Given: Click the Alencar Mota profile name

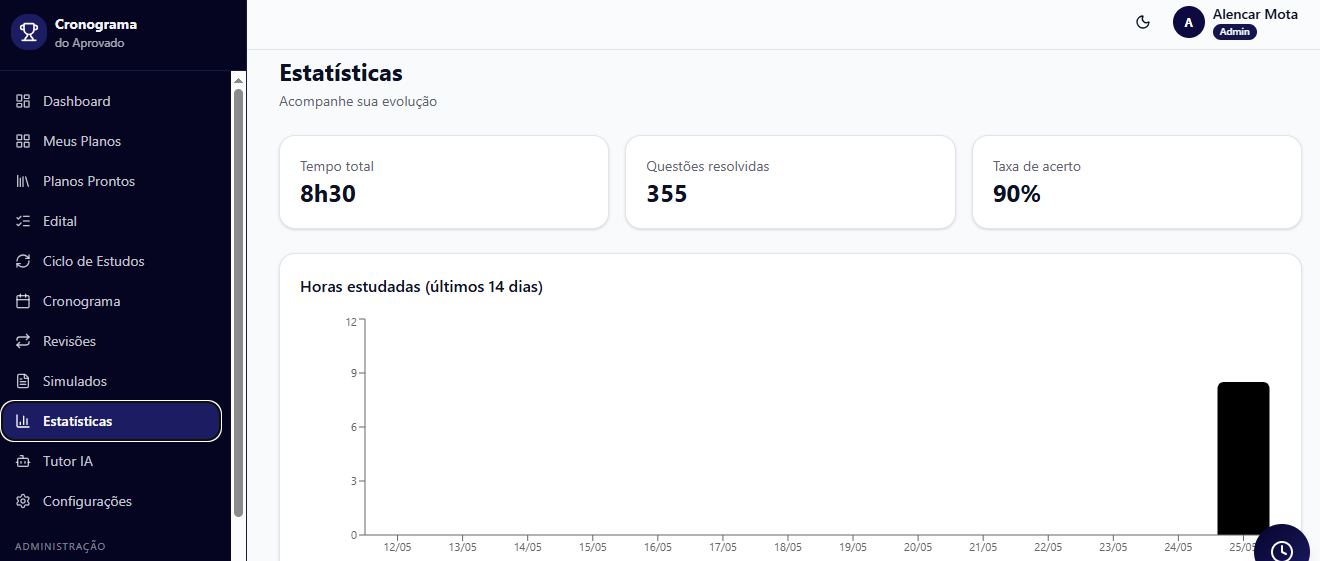Looking at the screenshot, I should 1255,14.
